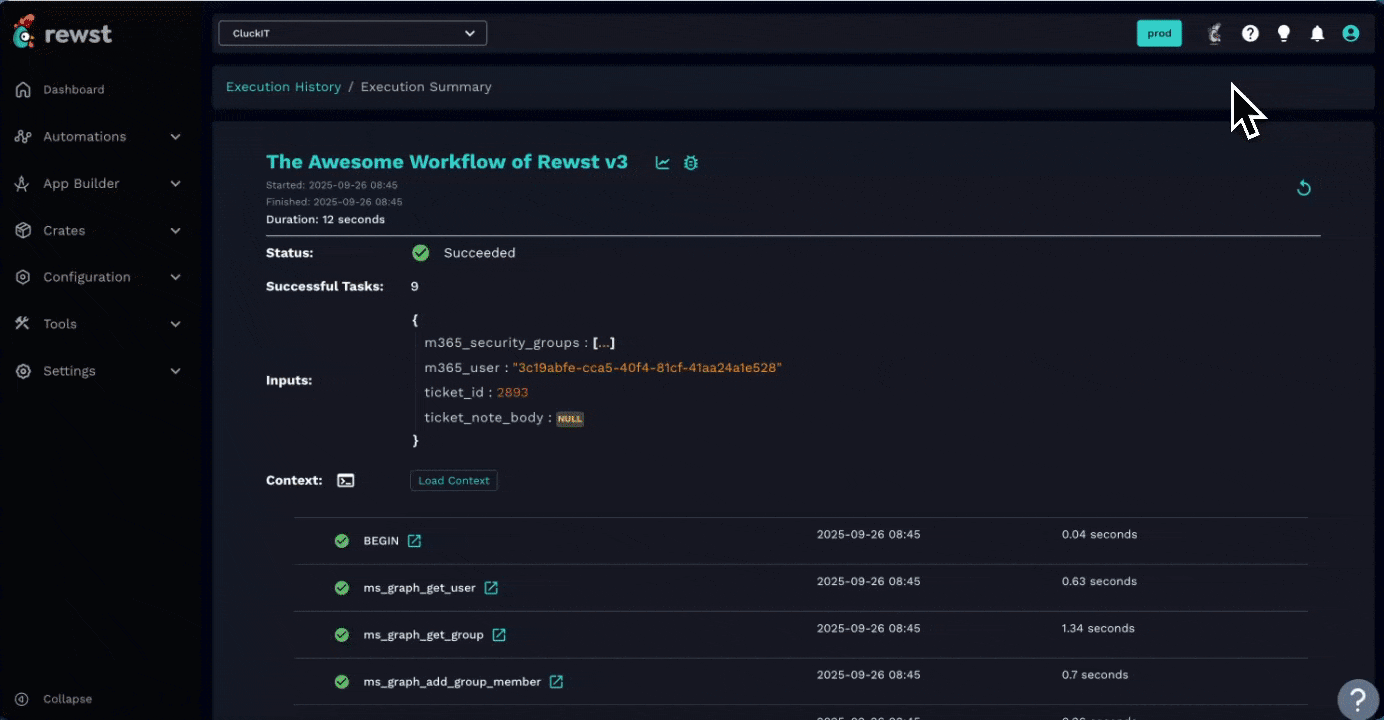Open the terminal icon next to Context
The height and width of the screenshot is (720, 1384).
(345, 480)
